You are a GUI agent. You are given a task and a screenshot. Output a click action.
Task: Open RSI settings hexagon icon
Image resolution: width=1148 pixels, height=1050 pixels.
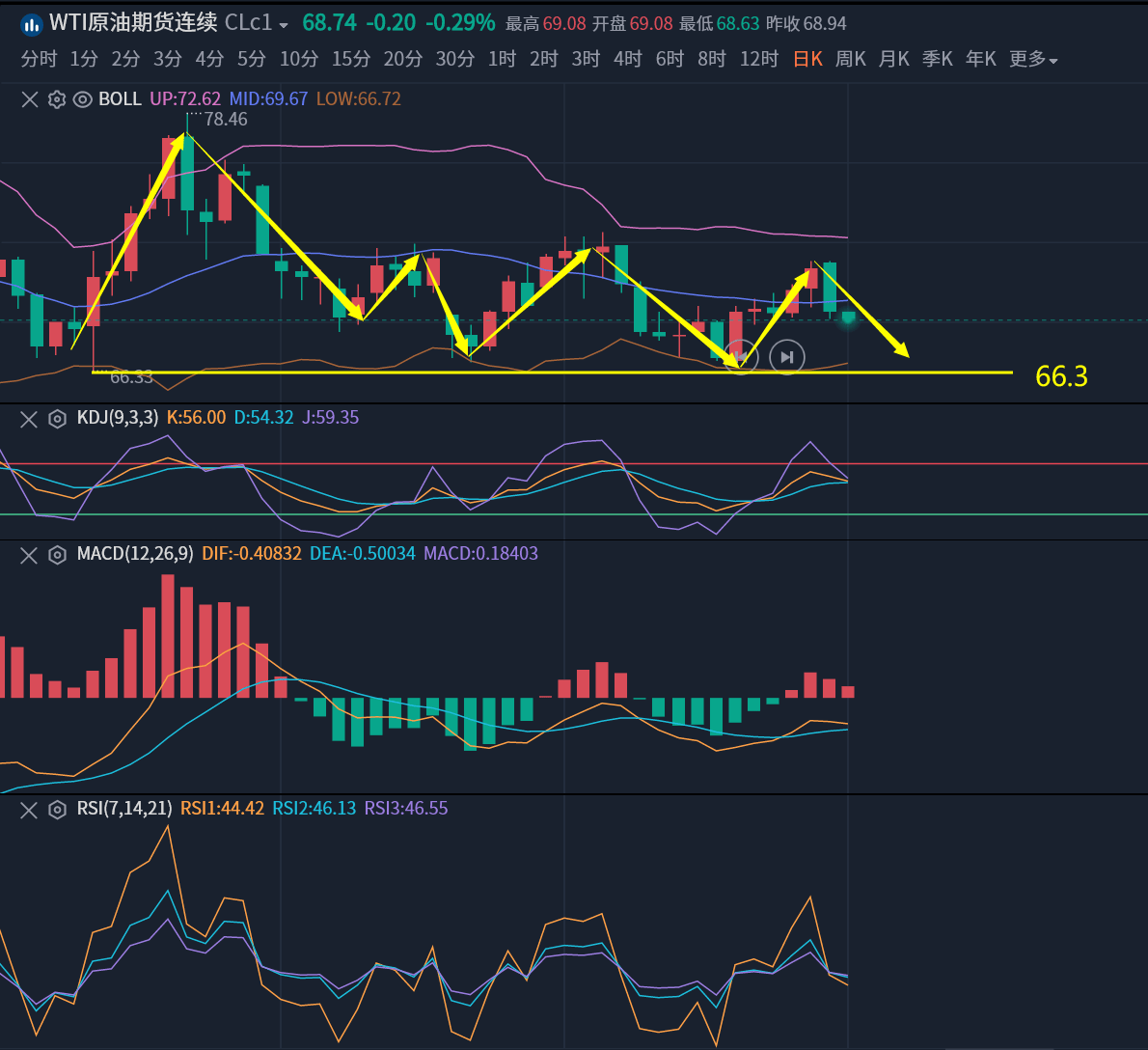pos(57,810)
